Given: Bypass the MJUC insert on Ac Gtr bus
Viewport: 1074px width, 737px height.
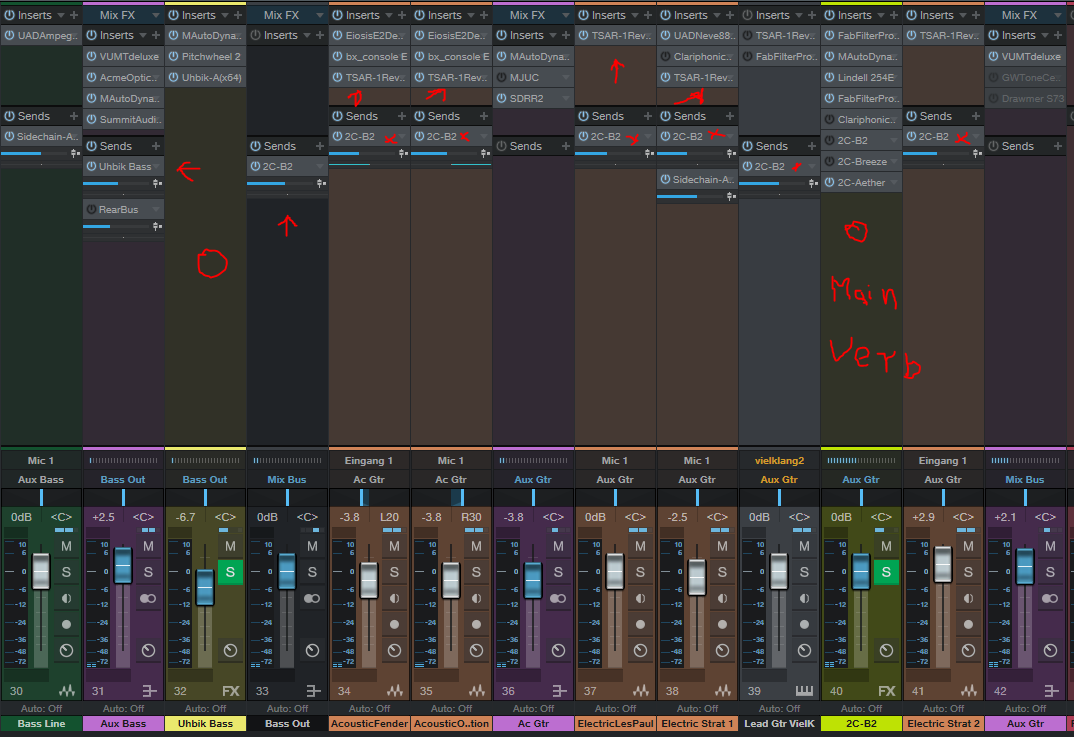Looking at the screenshot, I should click(x=501, y=77).
